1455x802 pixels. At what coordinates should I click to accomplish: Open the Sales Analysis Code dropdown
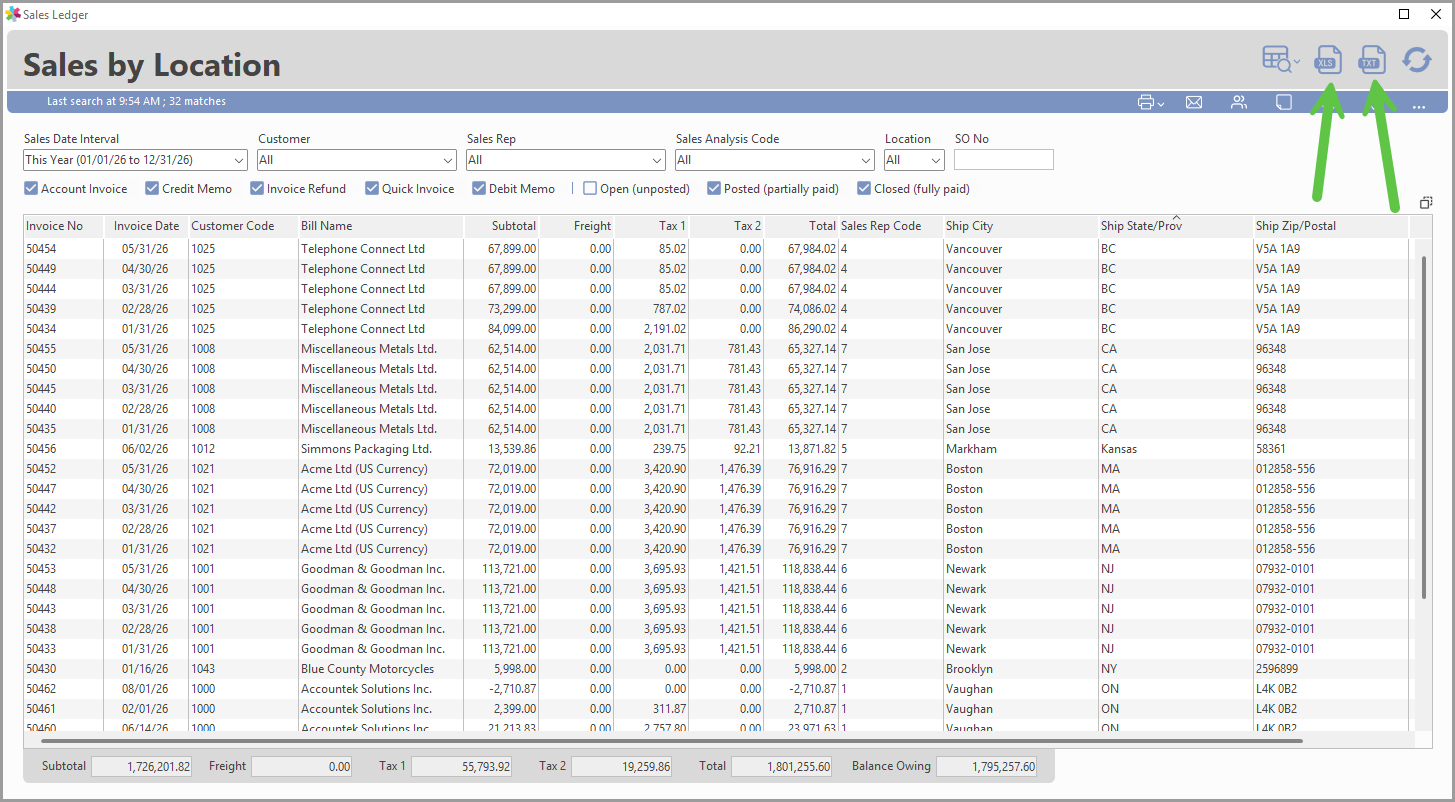(x=775, y=160)
